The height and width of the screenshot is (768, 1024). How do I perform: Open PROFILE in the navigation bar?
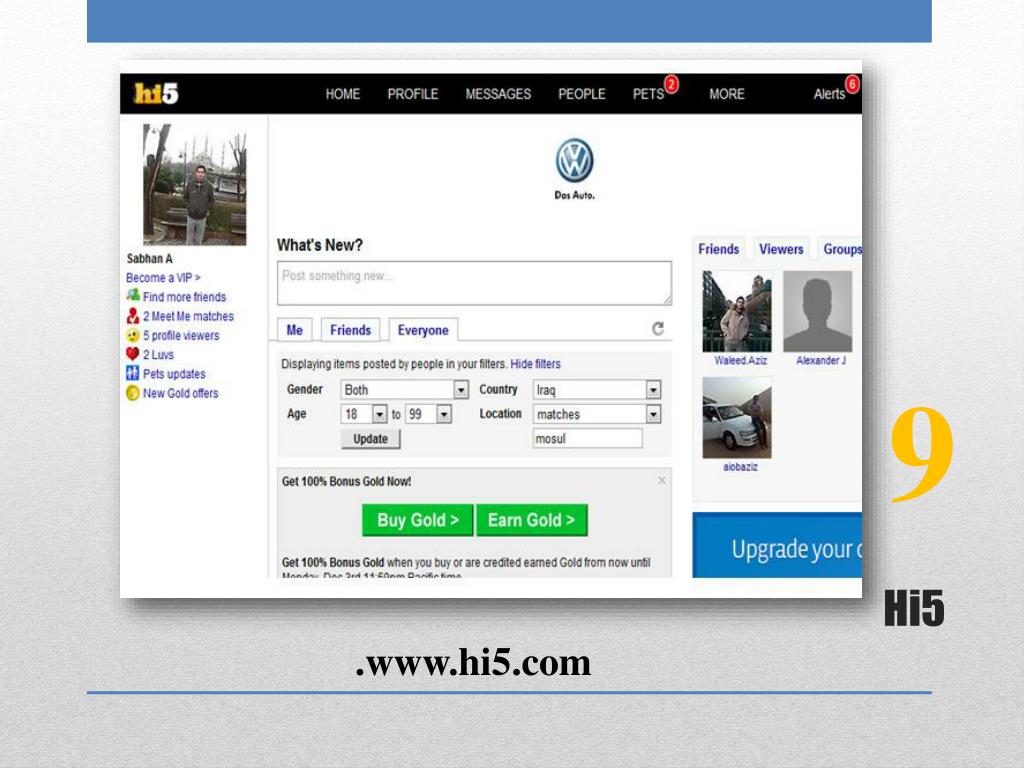[413, 94]
